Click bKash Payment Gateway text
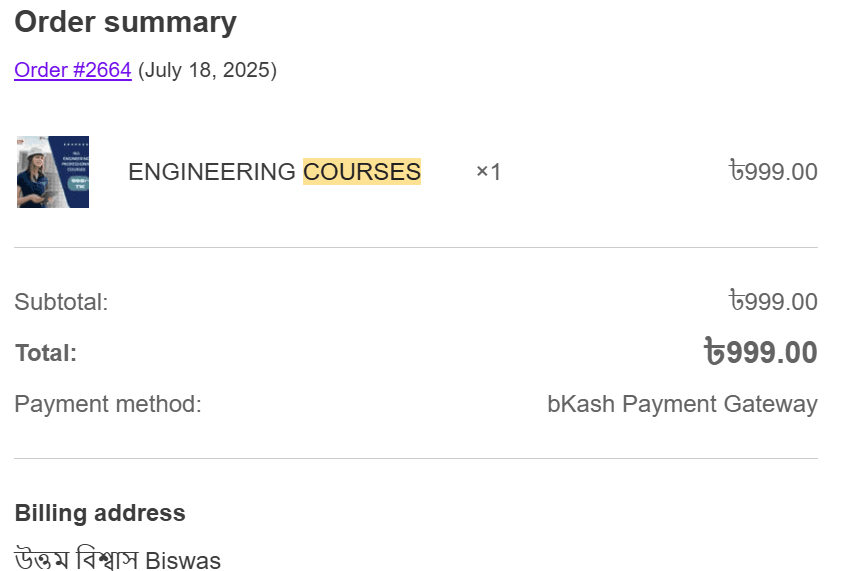846x571 pixels. pyautogui.click(x=683, y=404)
